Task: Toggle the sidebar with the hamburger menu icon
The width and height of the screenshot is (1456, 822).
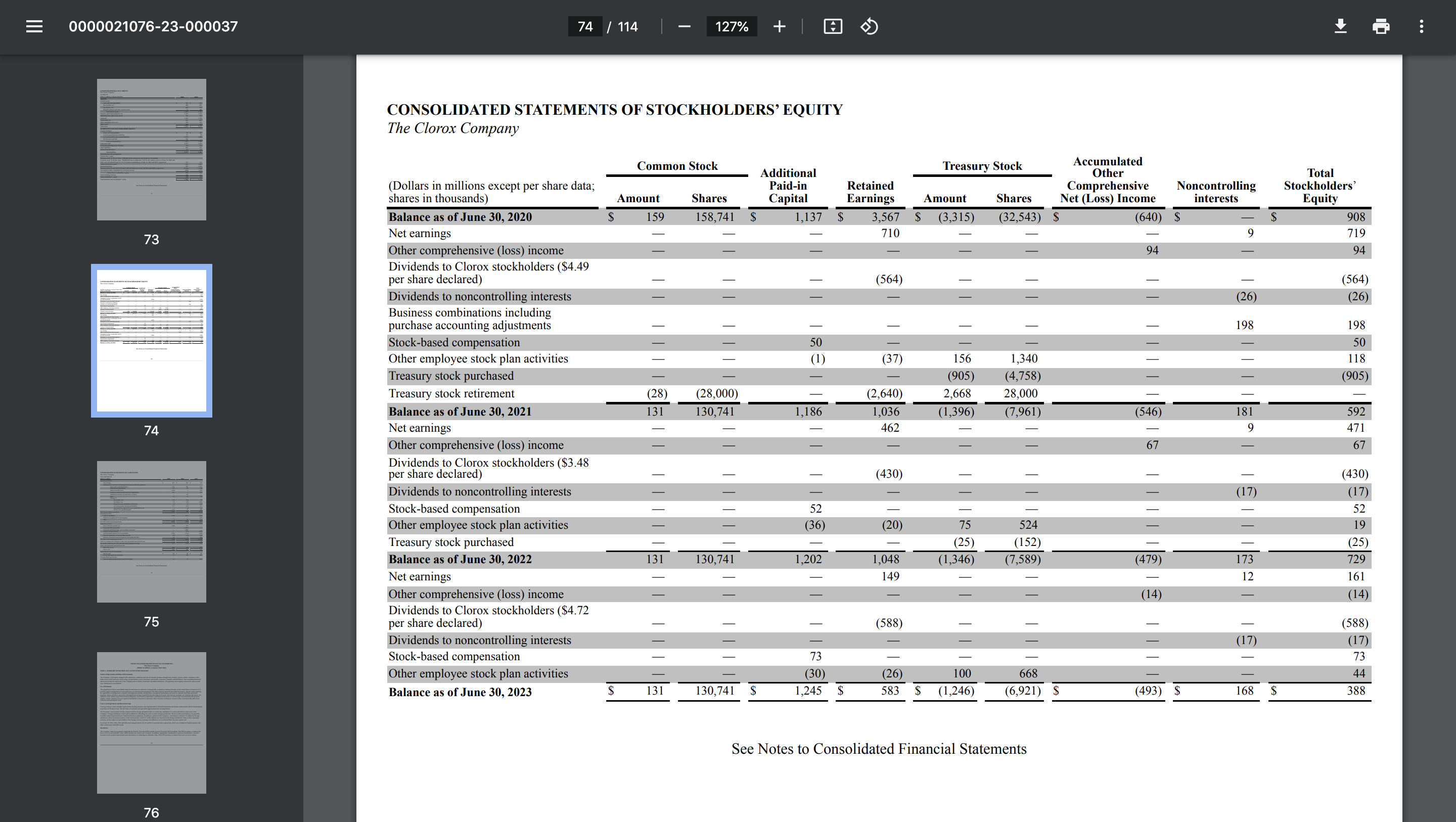Action: pos(34,27)
